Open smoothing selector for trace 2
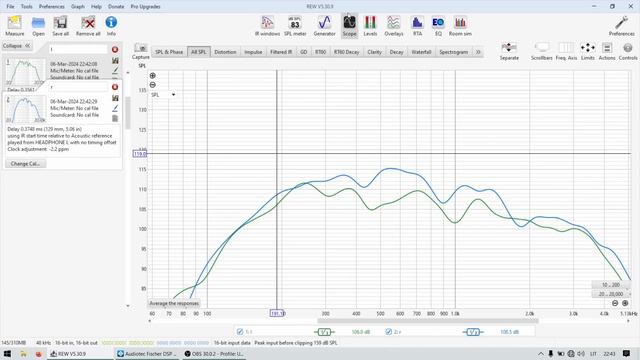The width and height of the screenshot is (640, 360). (x=473, y=332)
